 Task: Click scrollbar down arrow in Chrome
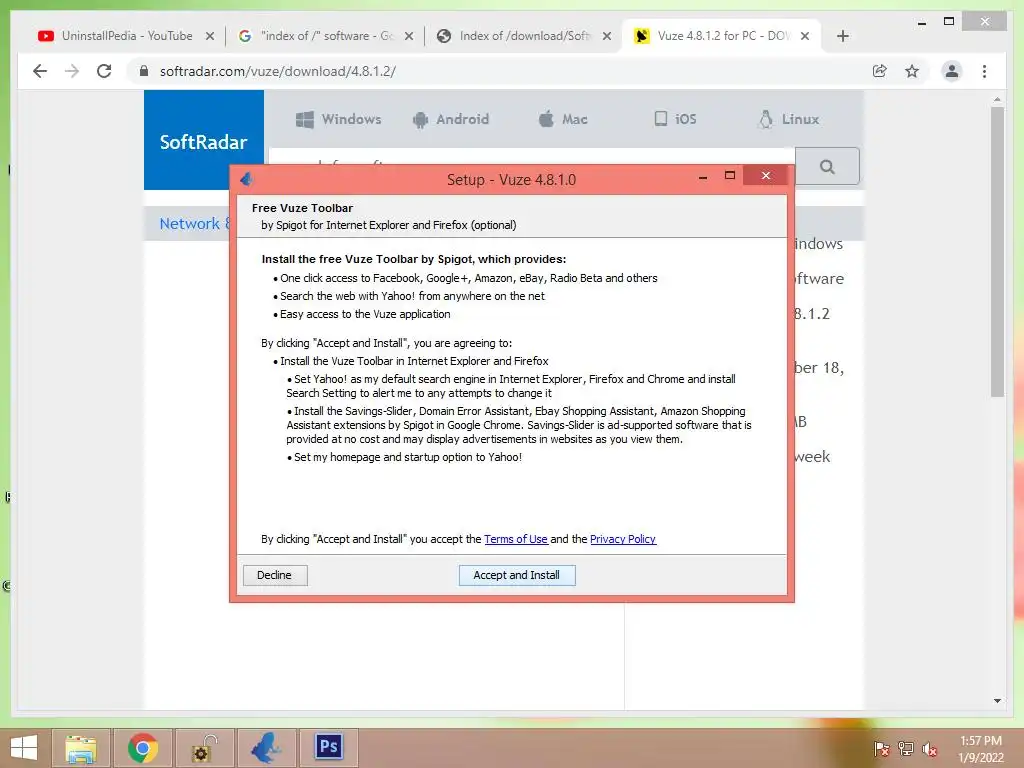click(x=997, y=701)
